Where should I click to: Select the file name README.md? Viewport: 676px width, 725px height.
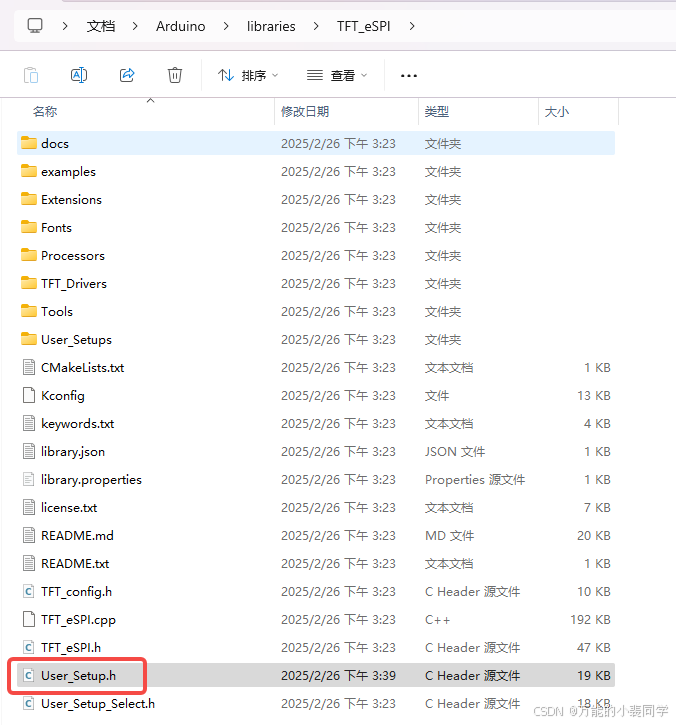pos(77,535)
